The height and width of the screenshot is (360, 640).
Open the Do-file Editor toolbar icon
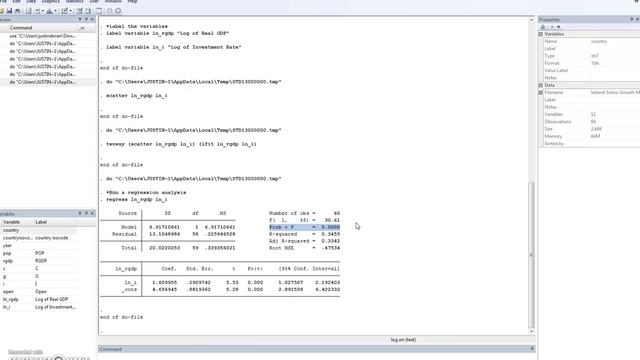click(x=64, y=11)
